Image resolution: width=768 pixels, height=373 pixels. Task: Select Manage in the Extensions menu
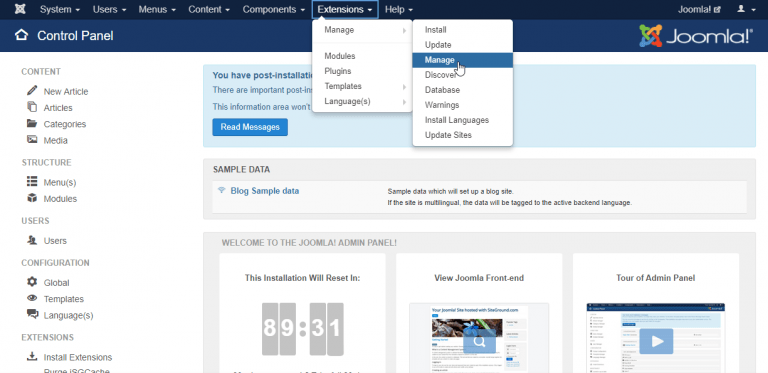(362, 30)
